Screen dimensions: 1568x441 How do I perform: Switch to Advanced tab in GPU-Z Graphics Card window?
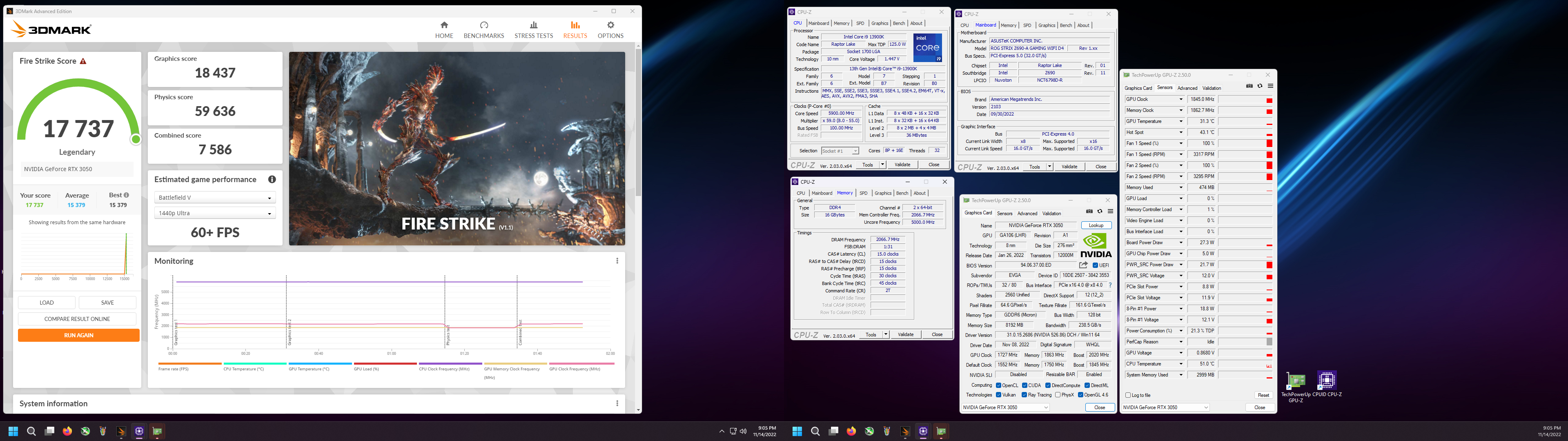[1027, 213]
